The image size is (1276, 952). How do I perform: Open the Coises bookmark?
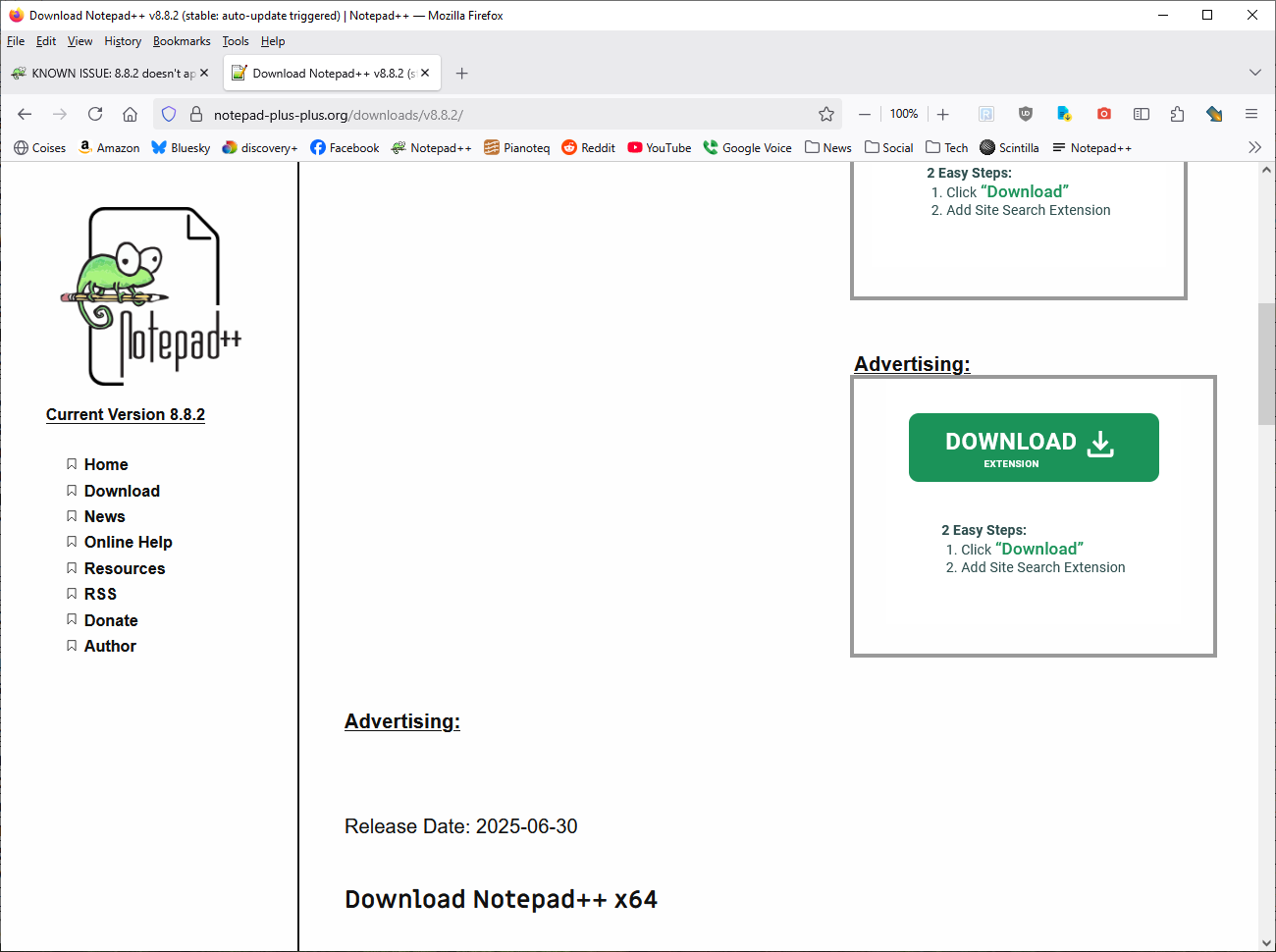[x=40, y=147]
